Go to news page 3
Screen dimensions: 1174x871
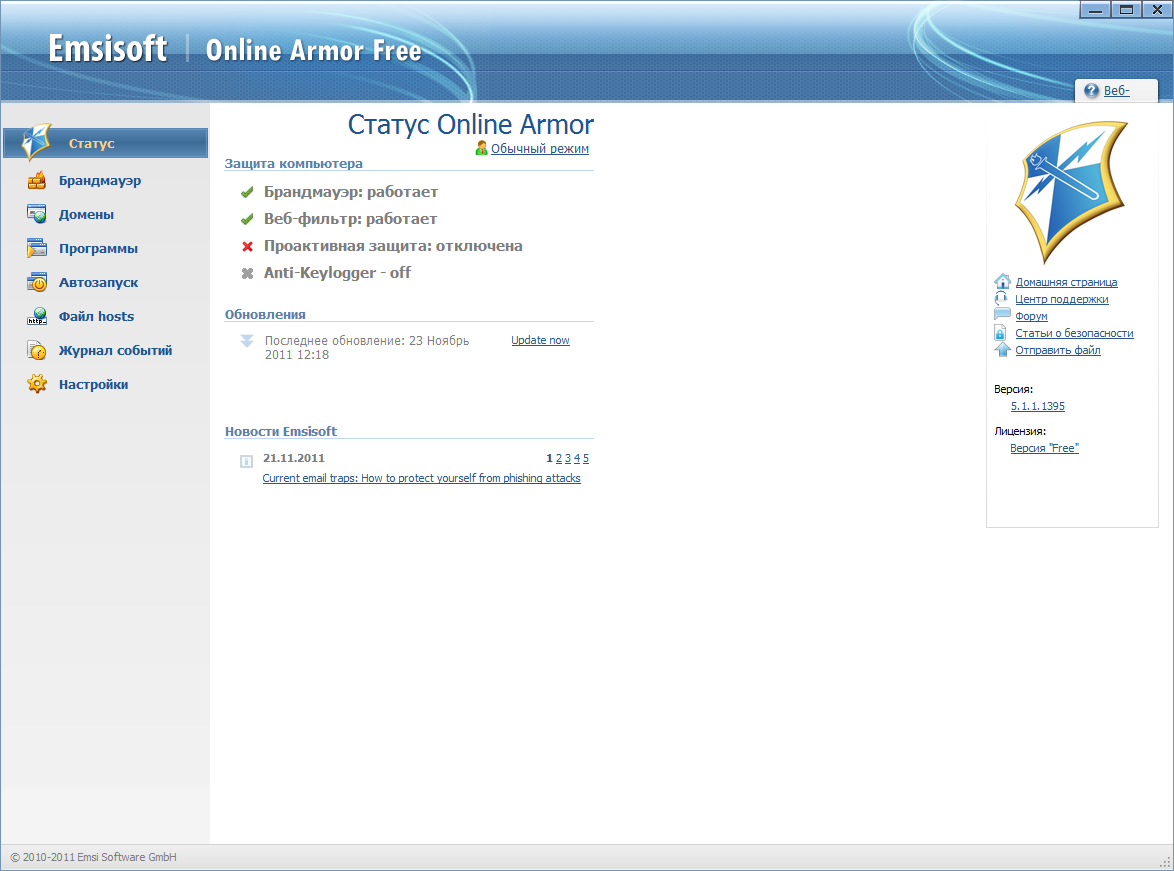click(568, 458)
